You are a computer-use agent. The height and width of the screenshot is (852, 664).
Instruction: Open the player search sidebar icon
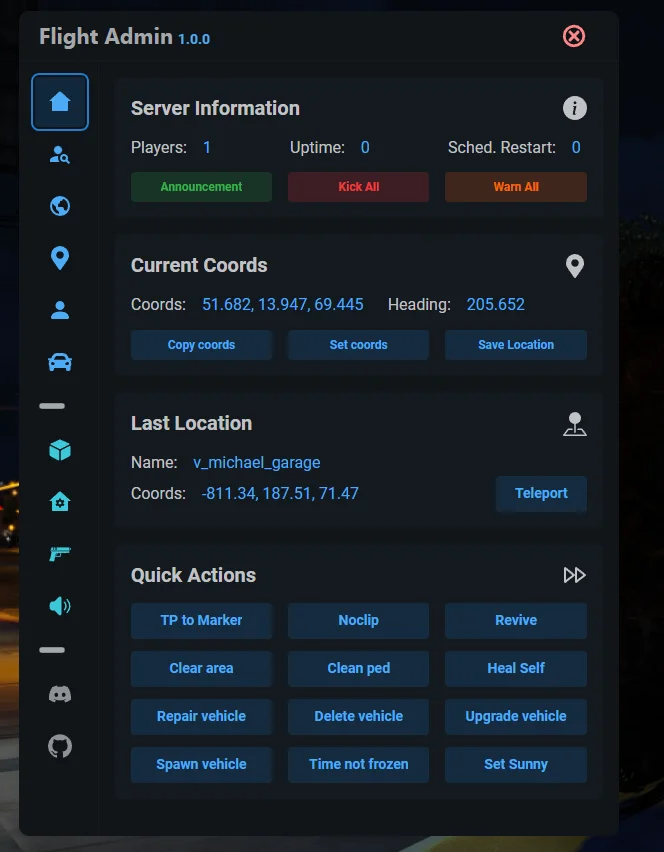click(x=60, y=155)
